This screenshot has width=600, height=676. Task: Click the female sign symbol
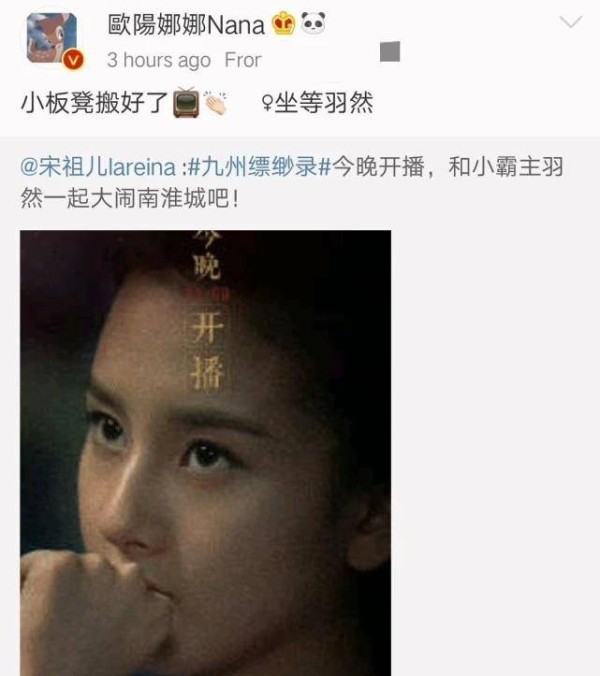pos(267,103)
